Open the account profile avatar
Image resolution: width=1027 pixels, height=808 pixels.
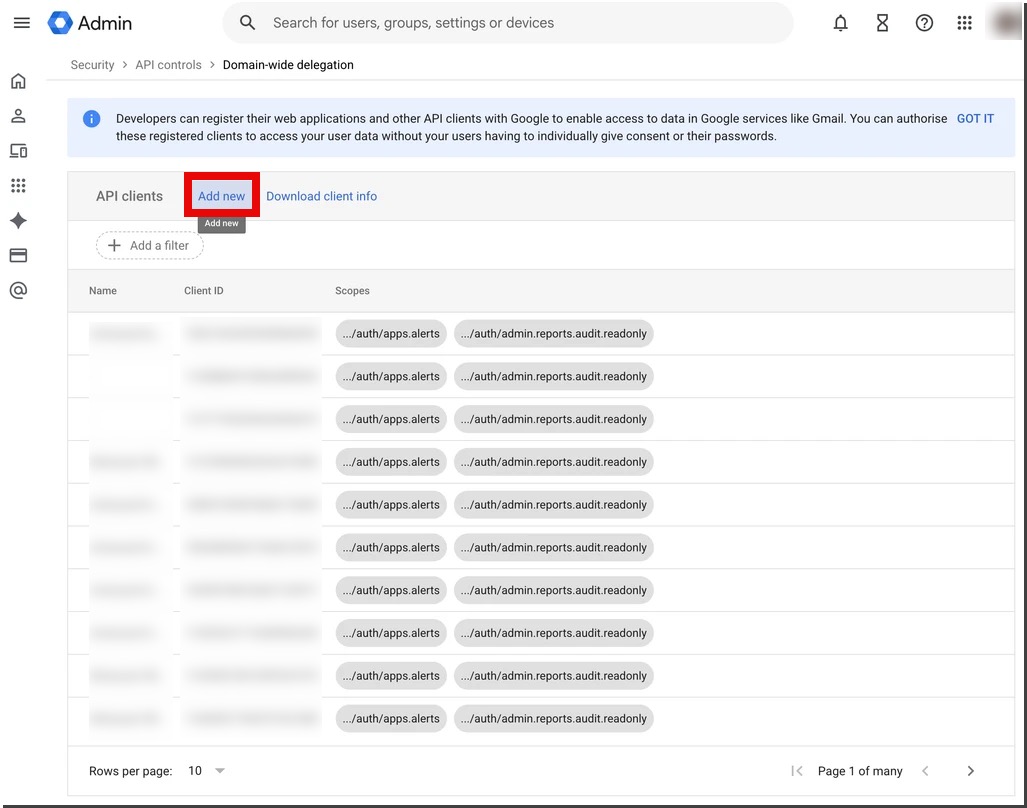tap(1005, 23)
